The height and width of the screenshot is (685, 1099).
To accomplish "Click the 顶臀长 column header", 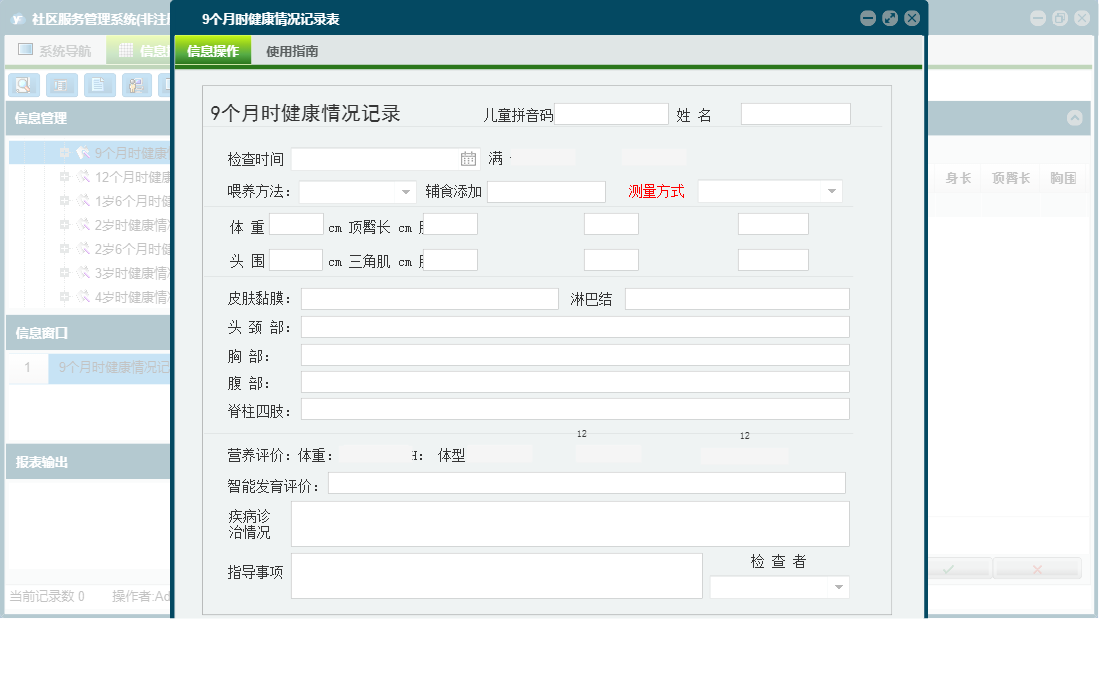I will coord(1011,178).
